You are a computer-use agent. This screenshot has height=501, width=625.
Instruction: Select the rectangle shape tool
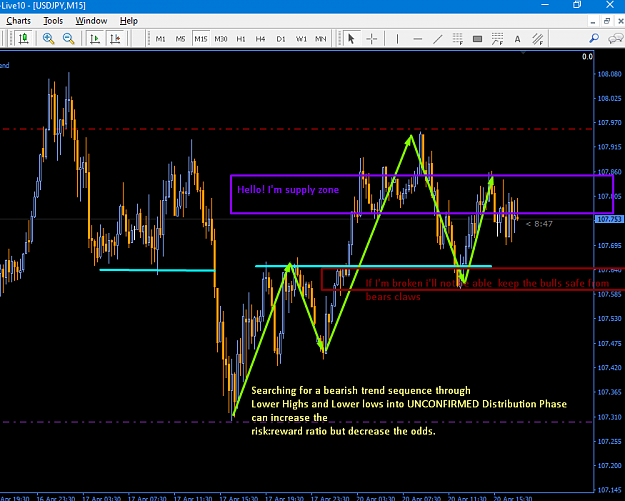pyautogui.click(x=477, y=39)
